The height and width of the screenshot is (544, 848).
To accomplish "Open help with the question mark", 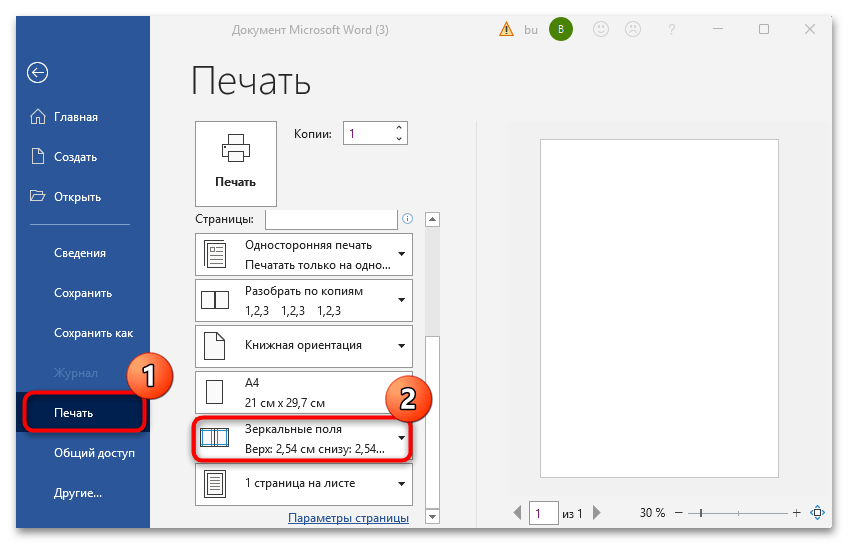I will coord(672,29).
